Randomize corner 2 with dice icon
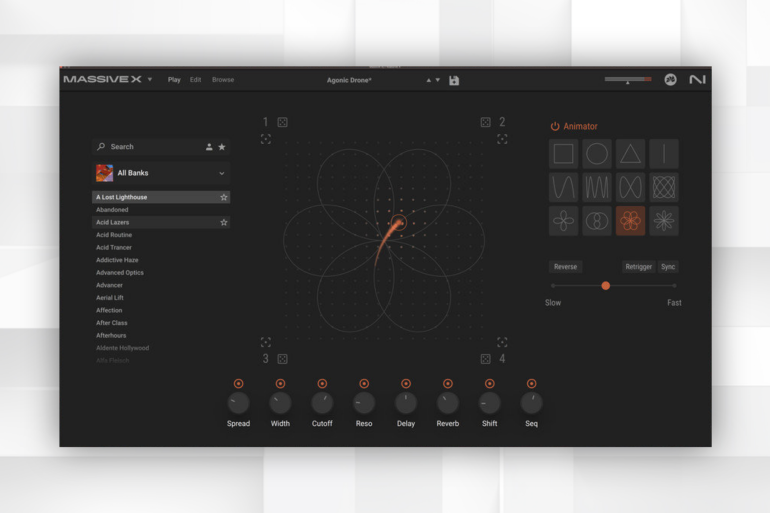 [x=485, y=122]
